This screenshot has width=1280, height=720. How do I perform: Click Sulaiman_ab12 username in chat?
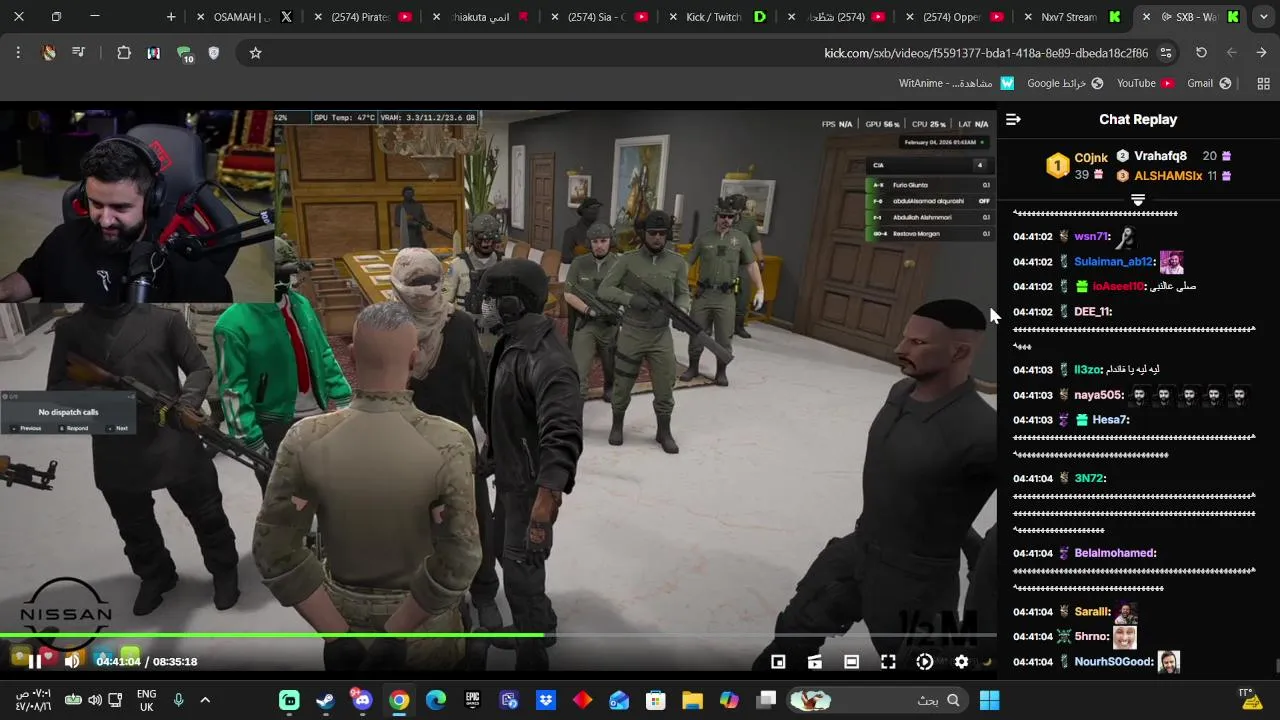click(1114, 262)
